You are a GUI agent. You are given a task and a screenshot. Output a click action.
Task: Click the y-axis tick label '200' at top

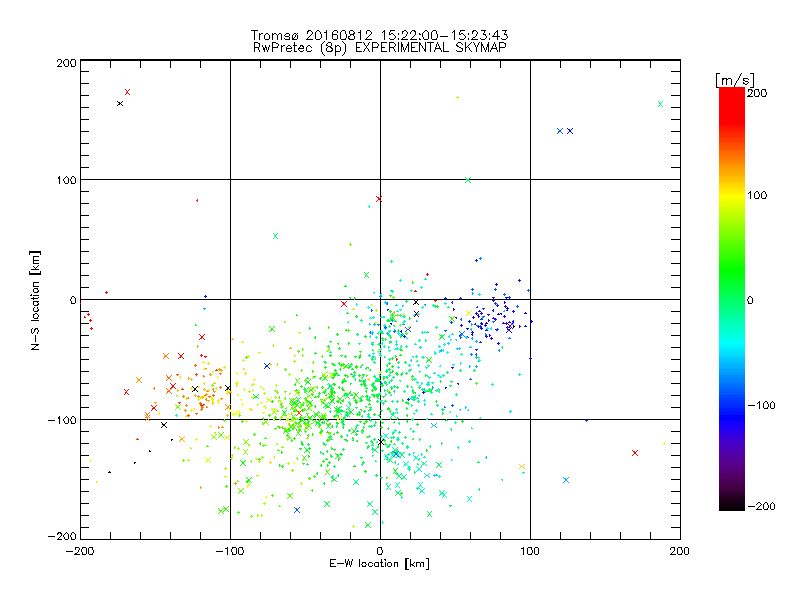coord(66,63)
